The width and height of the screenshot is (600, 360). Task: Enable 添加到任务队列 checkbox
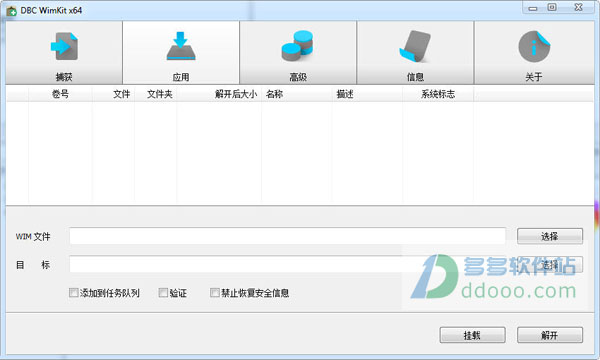click(73, 293)
